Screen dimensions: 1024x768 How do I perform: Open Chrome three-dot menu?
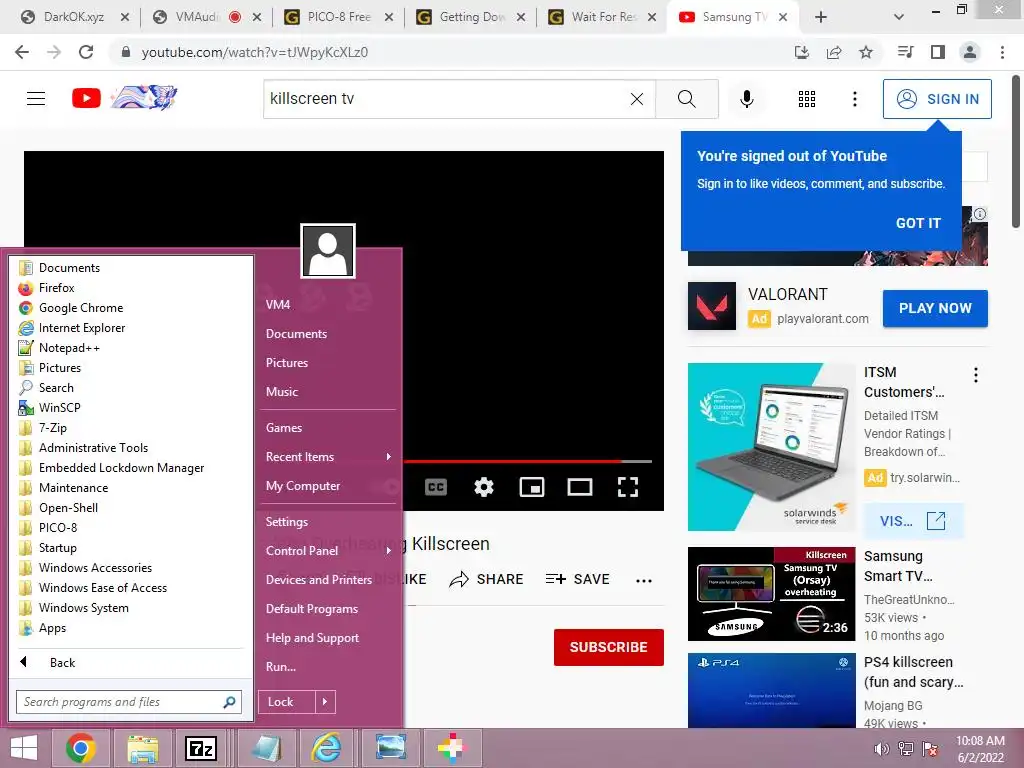(1002, 52)
